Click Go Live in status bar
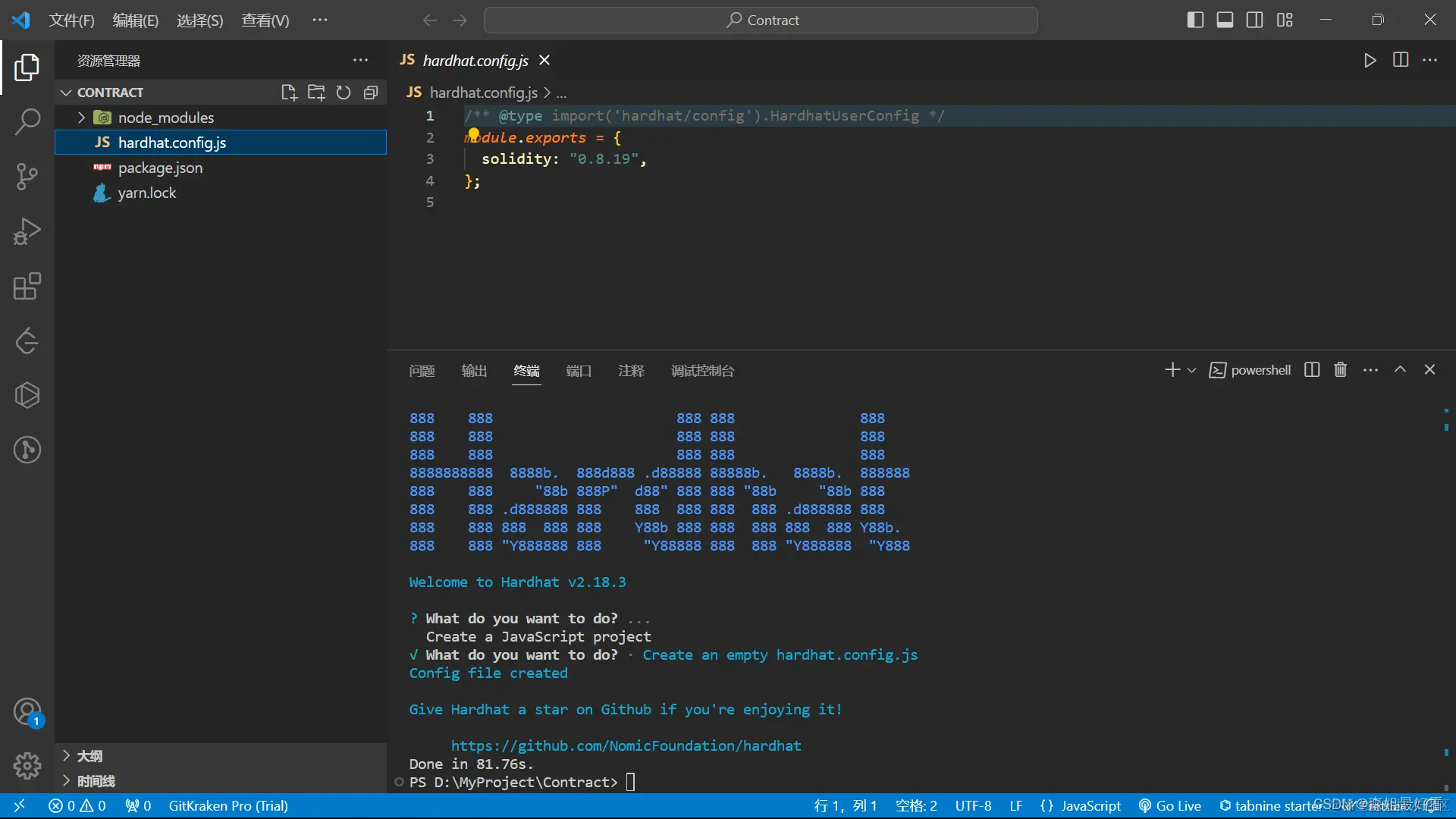Viewport: 1456px width, 819px height. coord(1170,806)
